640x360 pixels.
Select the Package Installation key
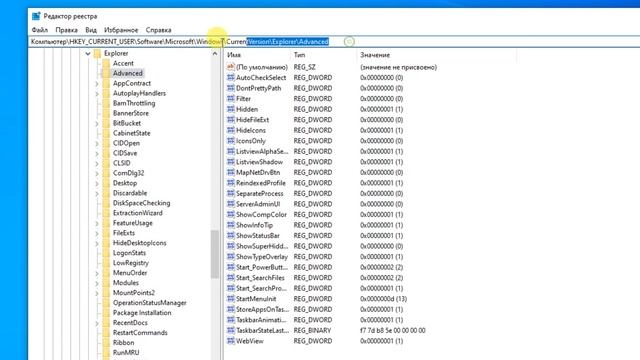(x=142, y=313)
